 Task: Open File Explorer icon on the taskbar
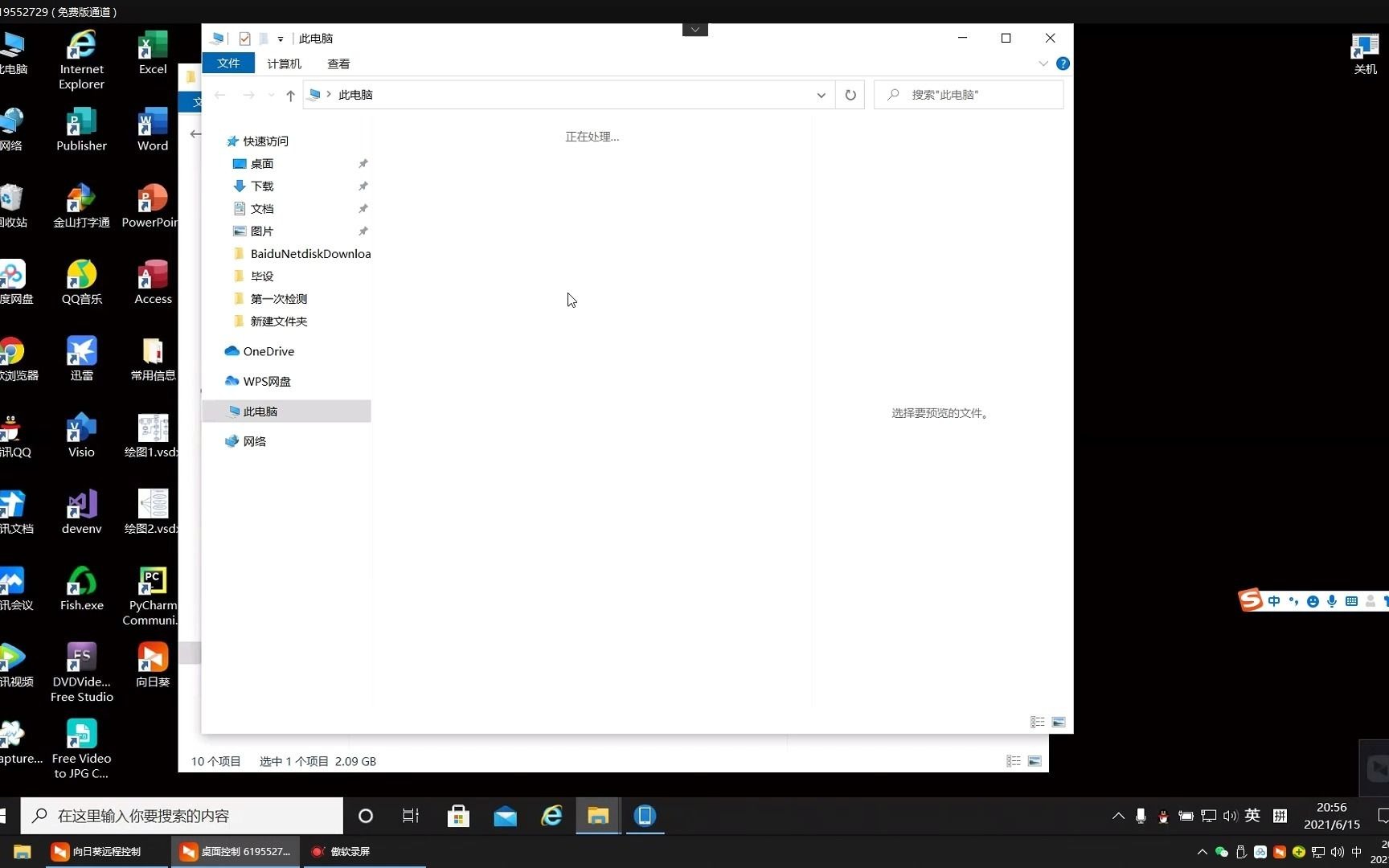(x=597, y=816)
